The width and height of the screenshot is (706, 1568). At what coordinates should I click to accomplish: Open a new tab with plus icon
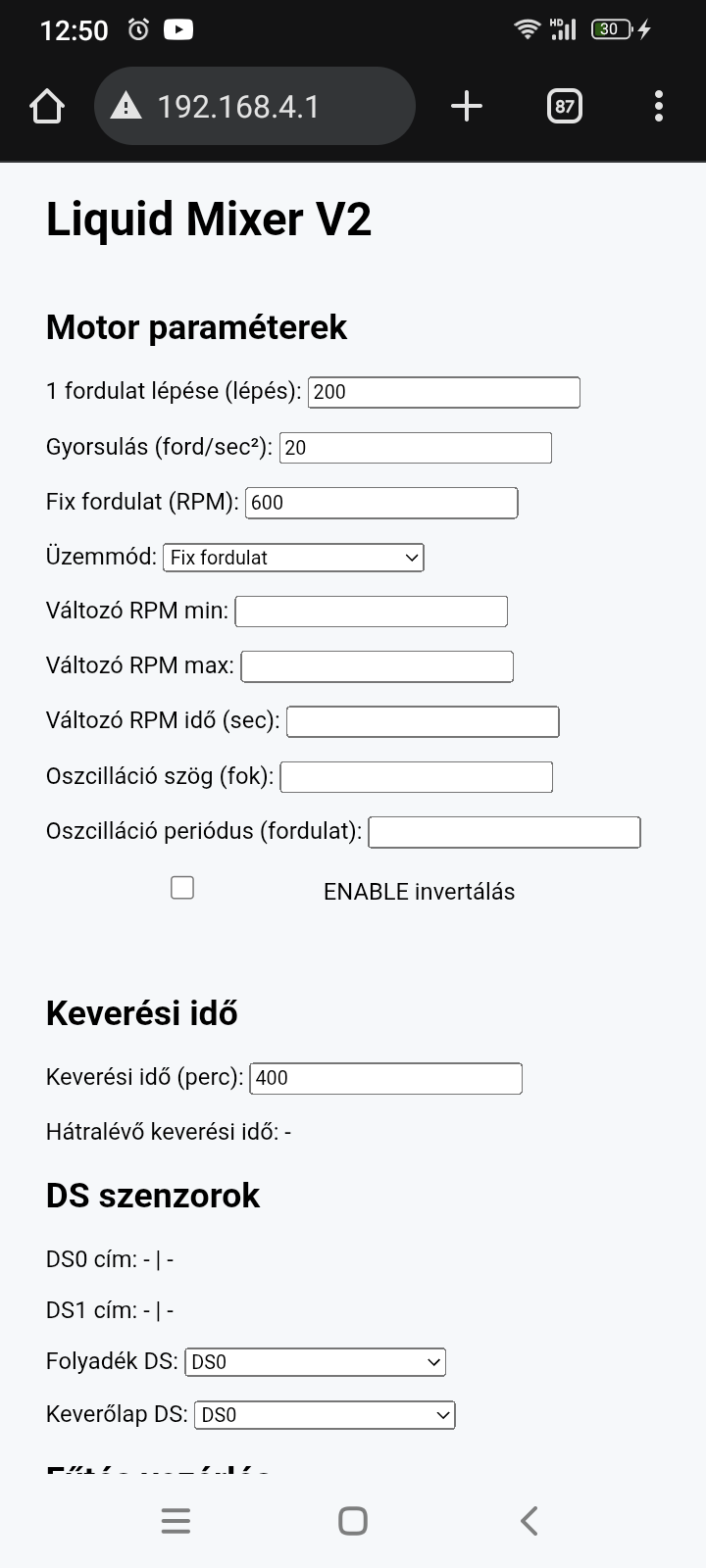[x=467, y=106]
